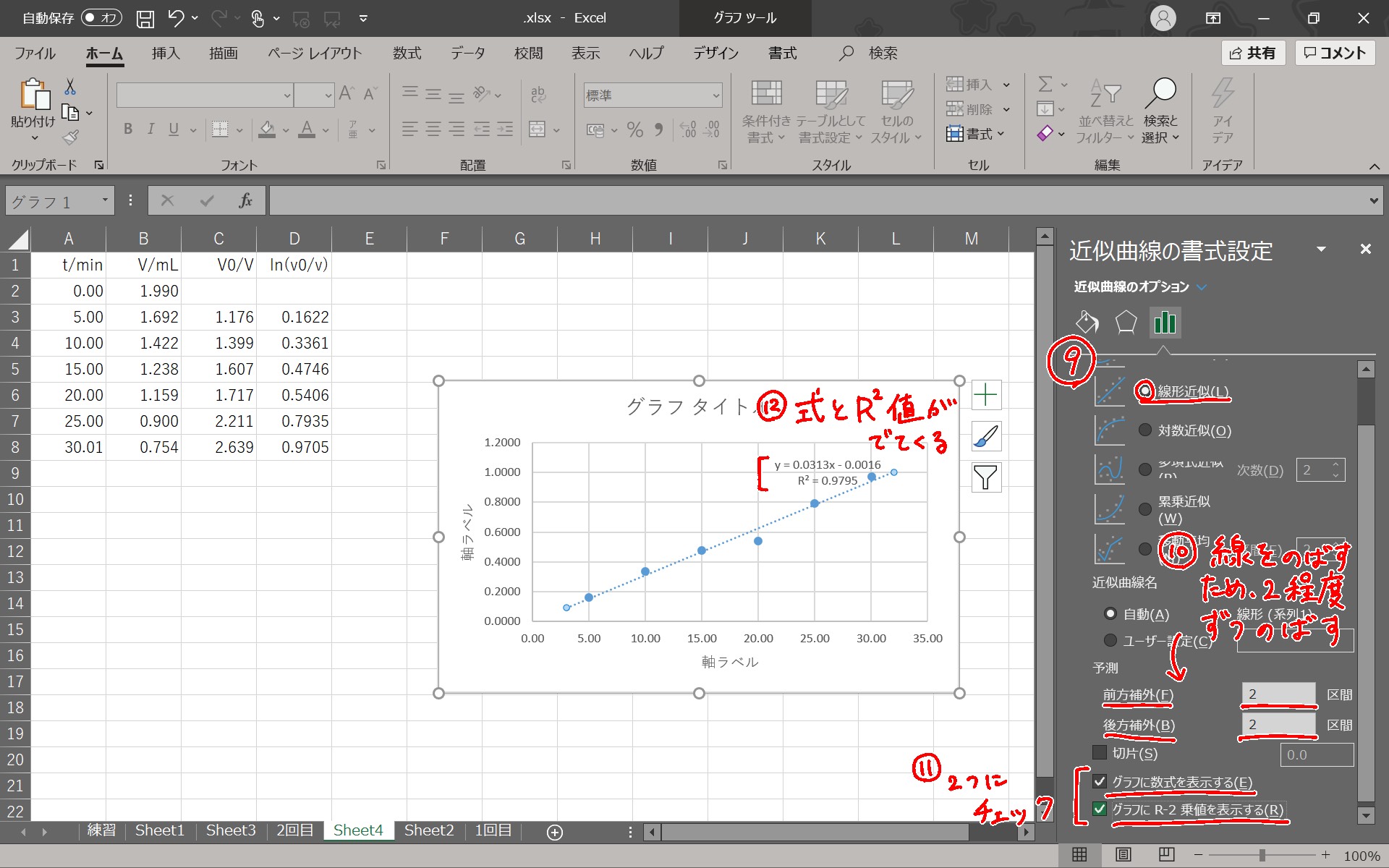Click the 共有 share button
1389x868 pixels.
pos(1253,53)
